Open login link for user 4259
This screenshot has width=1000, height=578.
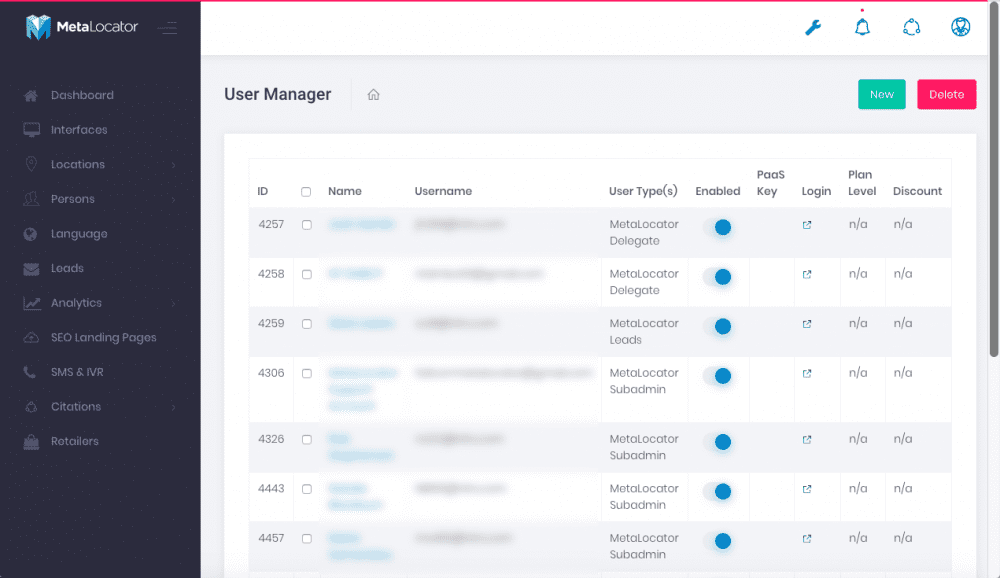807,324
